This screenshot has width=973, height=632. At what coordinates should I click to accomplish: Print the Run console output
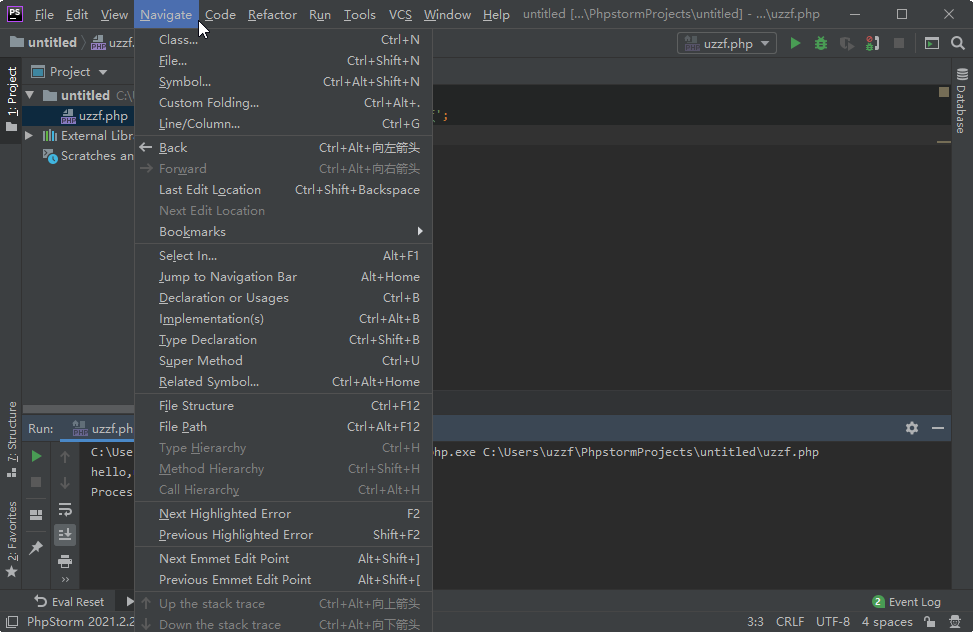pos(65,562)
